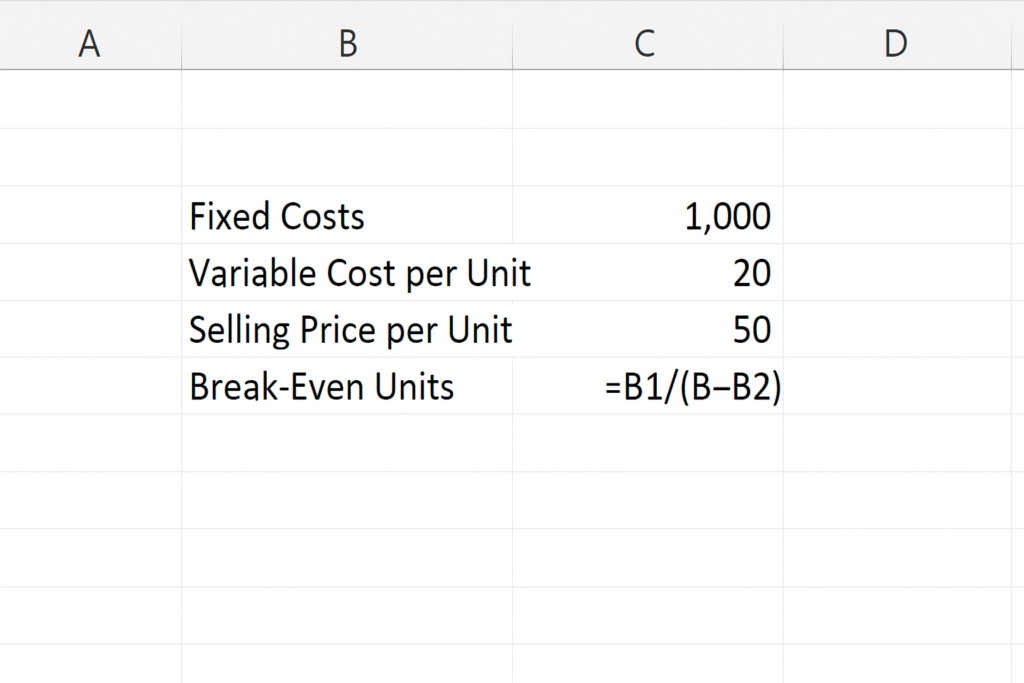Select the Fixed Costs label cell
Image resolution: width=1024 pixels, height=683 pixels.
(346, 216)
